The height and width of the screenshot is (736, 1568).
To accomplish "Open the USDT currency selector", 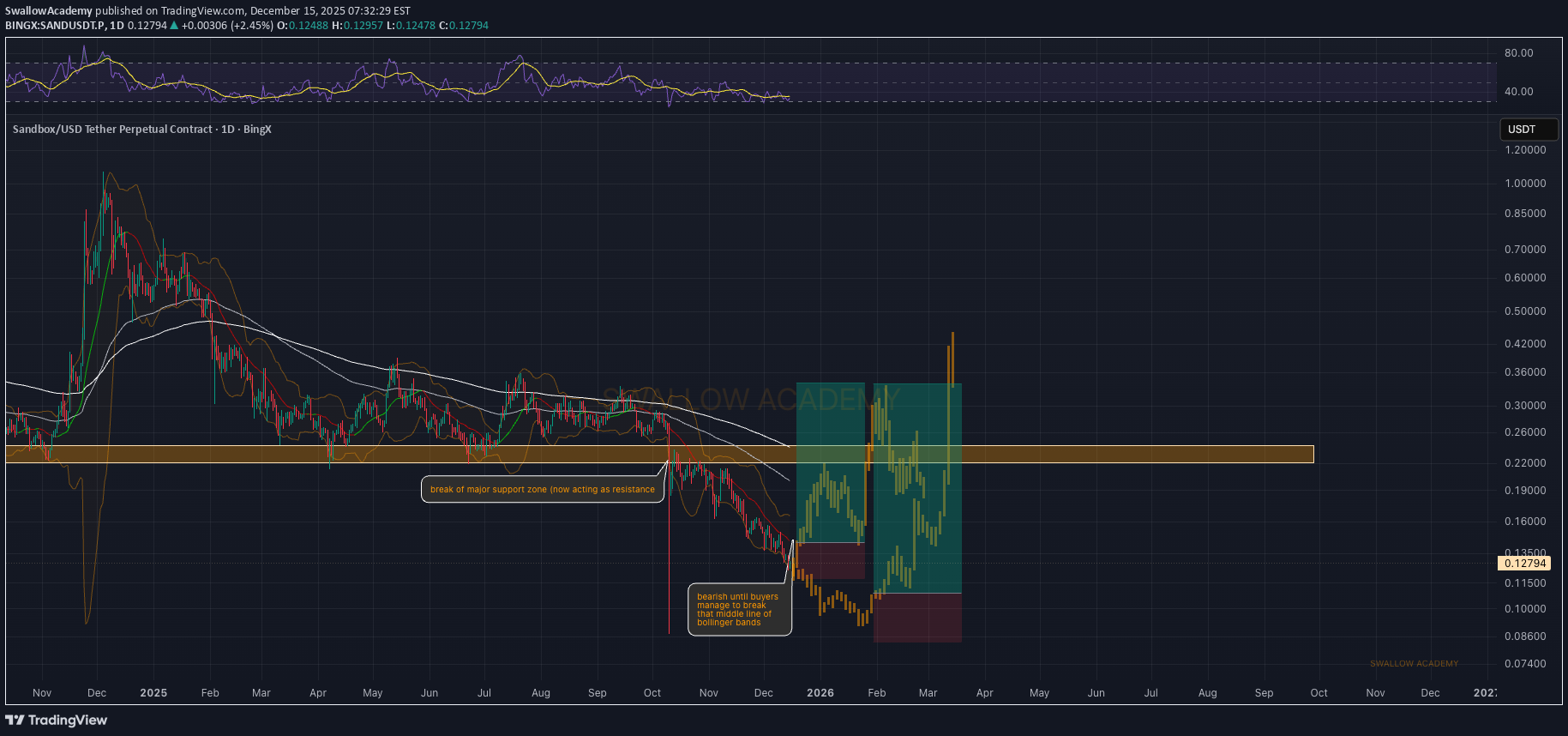I will click(x=1528, y=130).
